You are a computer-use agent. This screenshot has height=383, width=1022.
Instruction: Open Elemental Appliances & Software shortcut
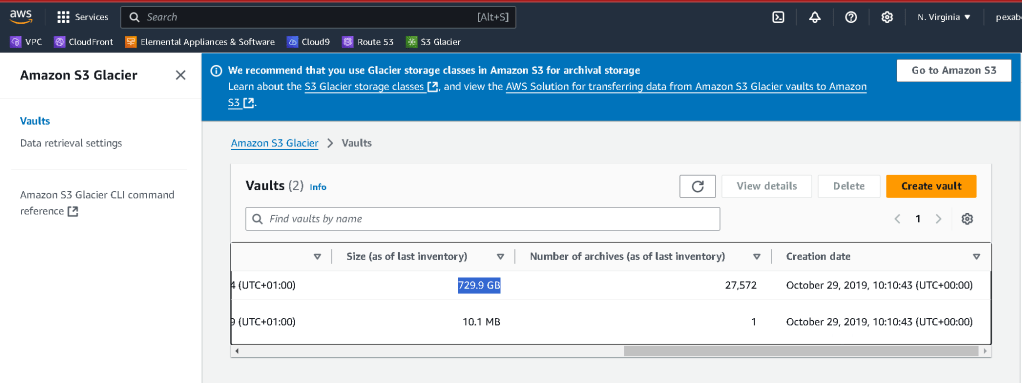coord(199,42)
